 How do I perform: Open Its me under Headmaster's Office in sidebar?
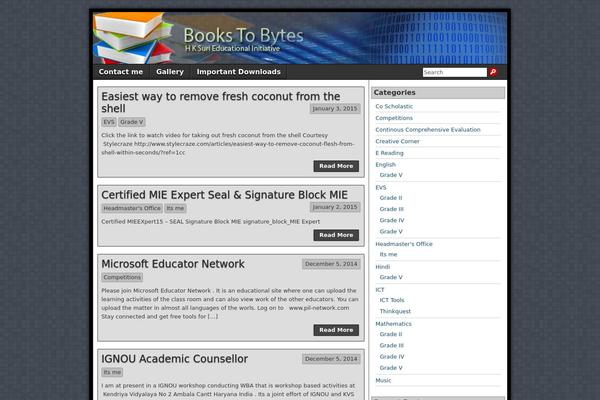[x=388, y=254]
